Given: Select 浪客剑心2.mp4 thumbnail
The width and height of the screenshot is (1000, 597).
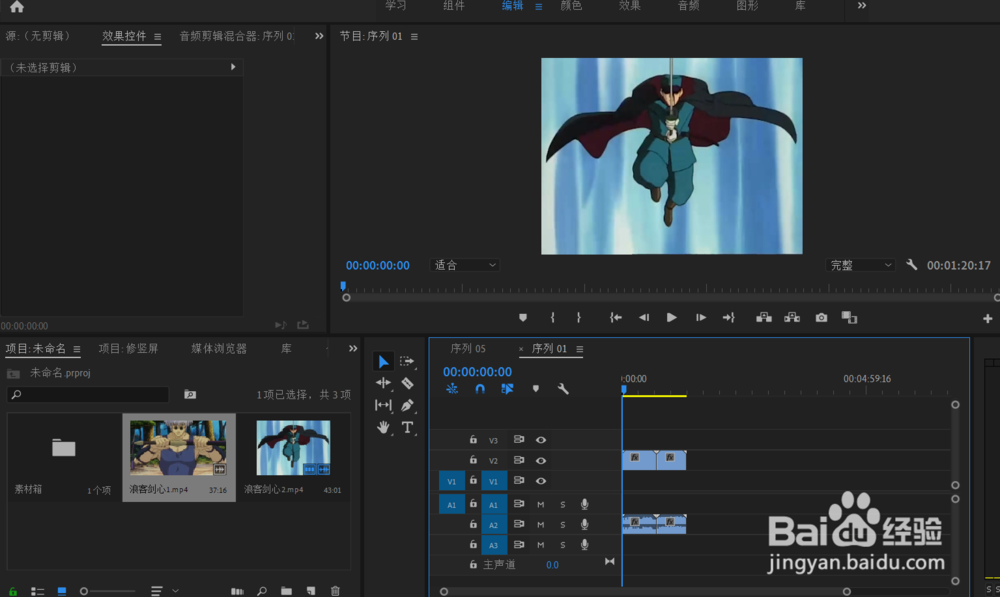Looking at the screenshot, I should point(293,448).
